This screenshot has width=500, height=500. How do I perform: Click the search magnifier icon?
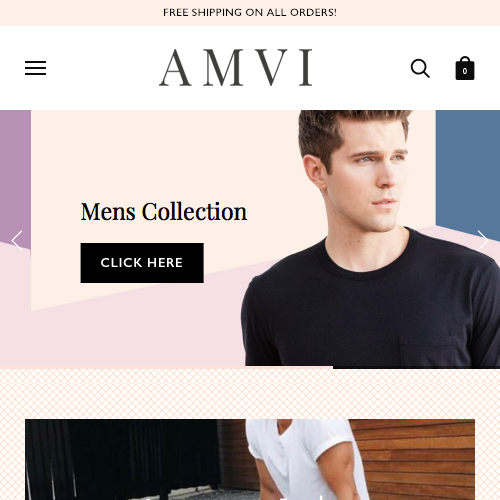click(x=420, y=68)
